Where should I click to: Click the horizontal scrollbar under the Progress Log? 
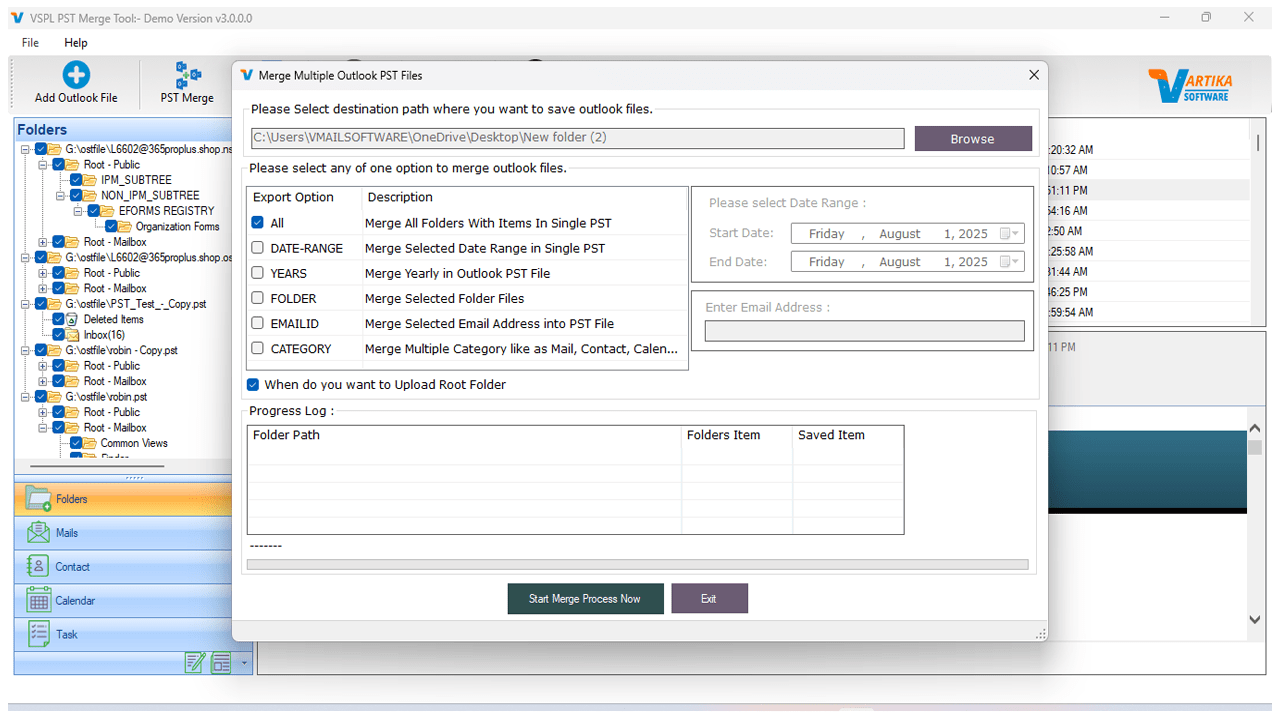[x=640, y=564]
